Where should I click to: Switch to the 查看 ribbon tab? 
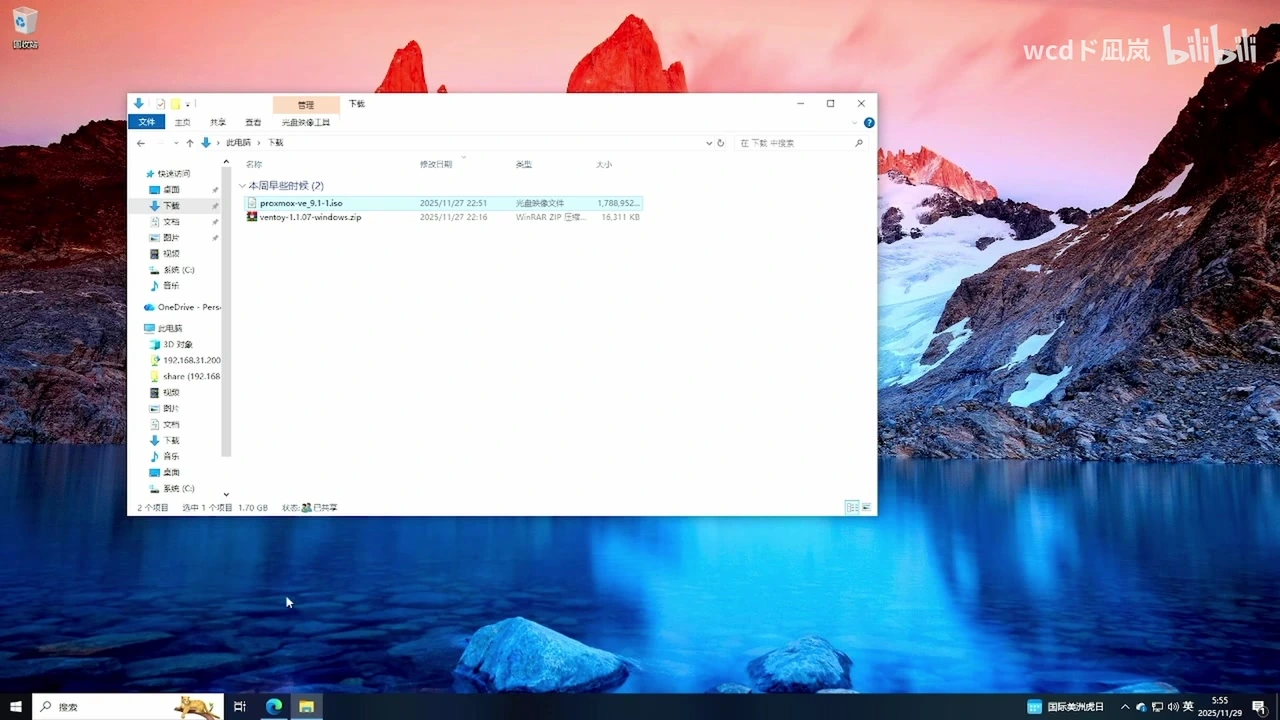(253, 122)
